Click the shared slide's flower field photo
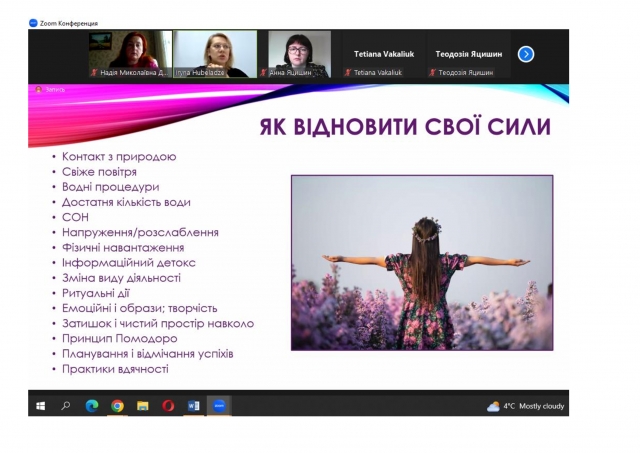The height and width of the screenshot is (453, 640). (421, 262)
